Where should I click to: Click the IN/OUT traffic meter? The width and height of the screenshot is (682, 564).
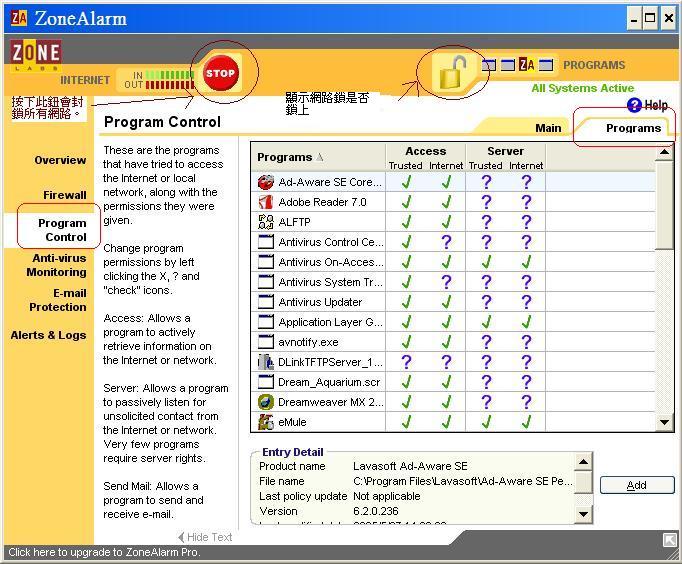point(159,80)
